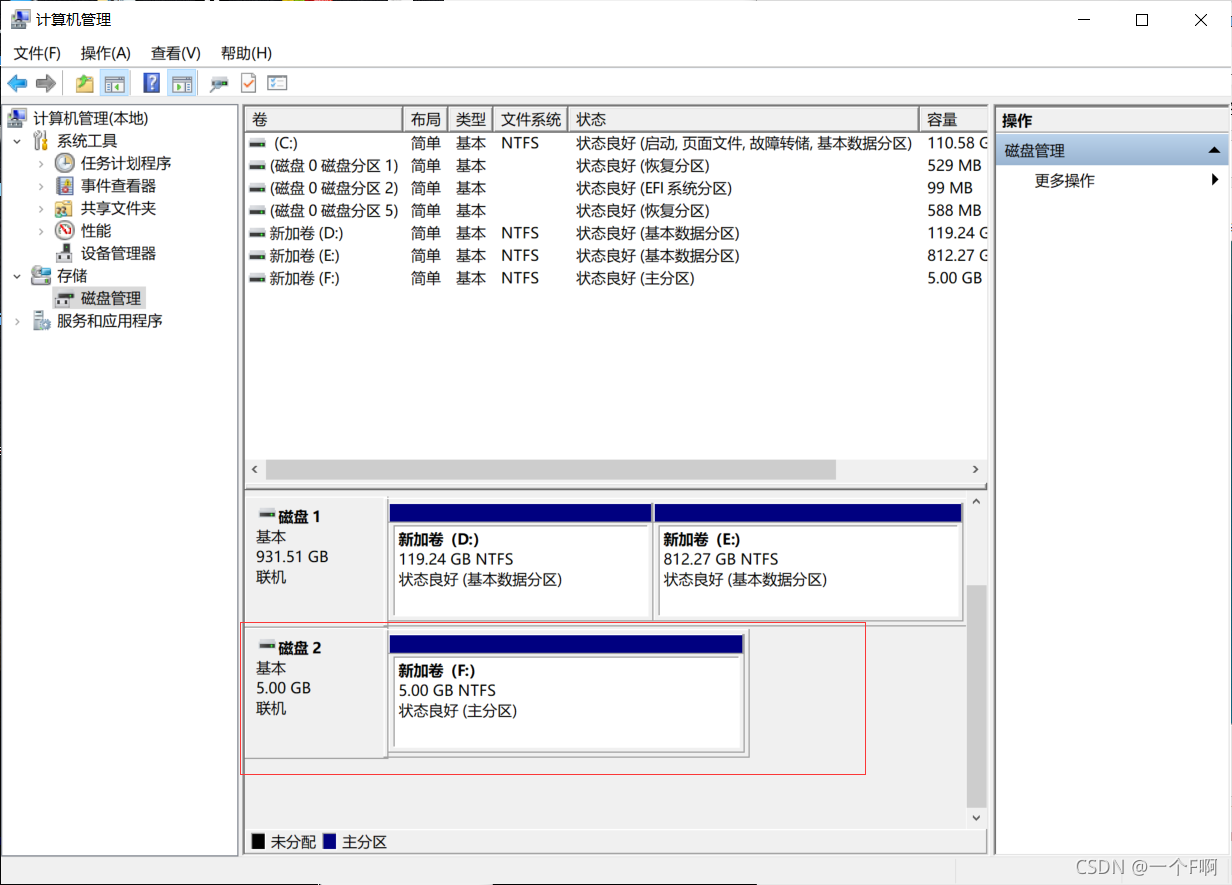The height and width of the screenshot is (885, 1232).
Task: Sort by the 布局 column header
Action: point(425,119)
